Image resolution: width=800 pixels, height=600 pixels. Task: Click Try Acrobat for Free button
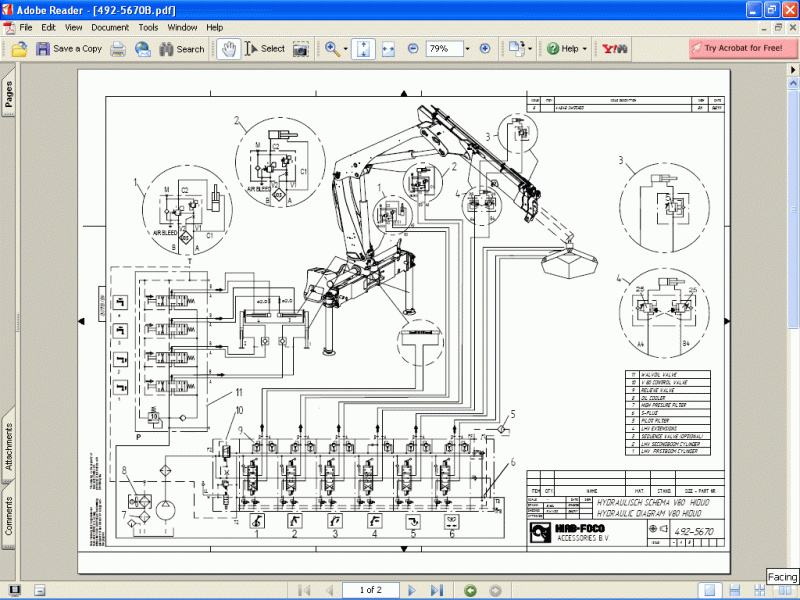735,48
